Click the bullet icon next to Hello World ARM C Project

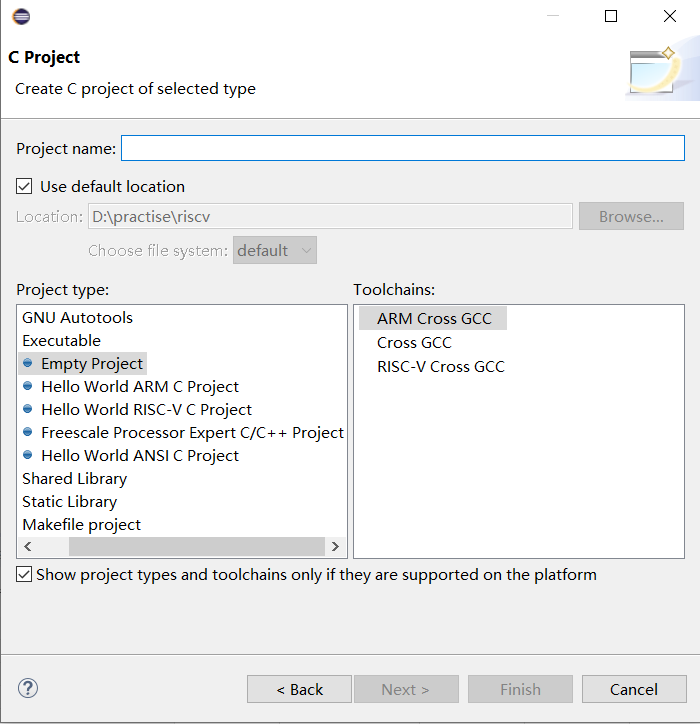(x=28, y=386)
